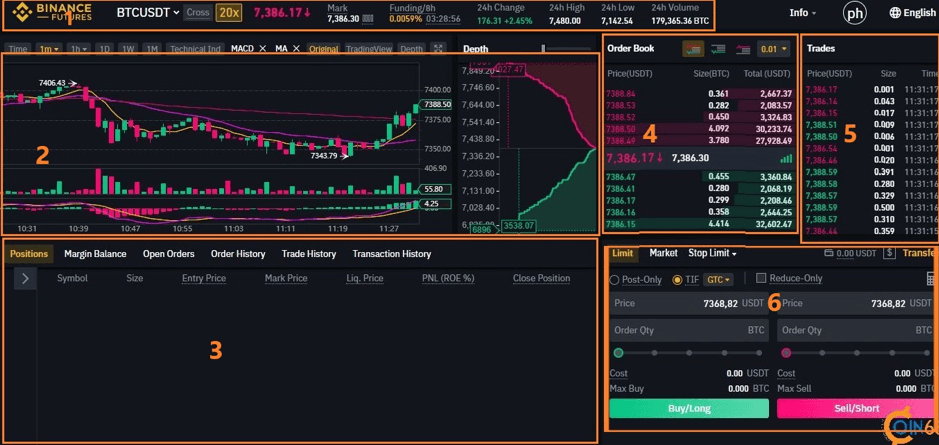
Task: Adjust the 20x leverage button
Action: coord(228,13)
